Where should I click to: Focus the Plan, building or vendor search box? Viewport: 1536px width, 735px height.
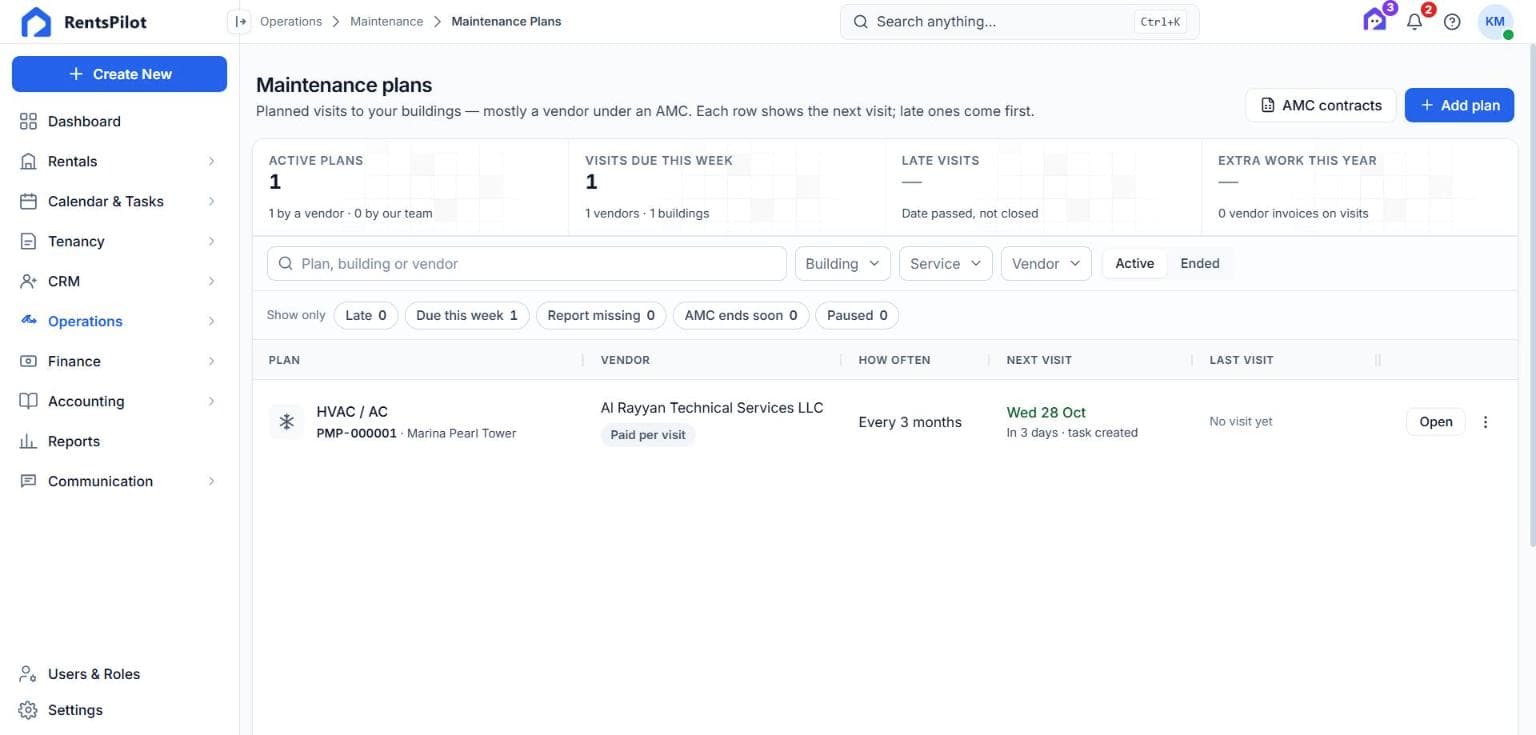527,264
